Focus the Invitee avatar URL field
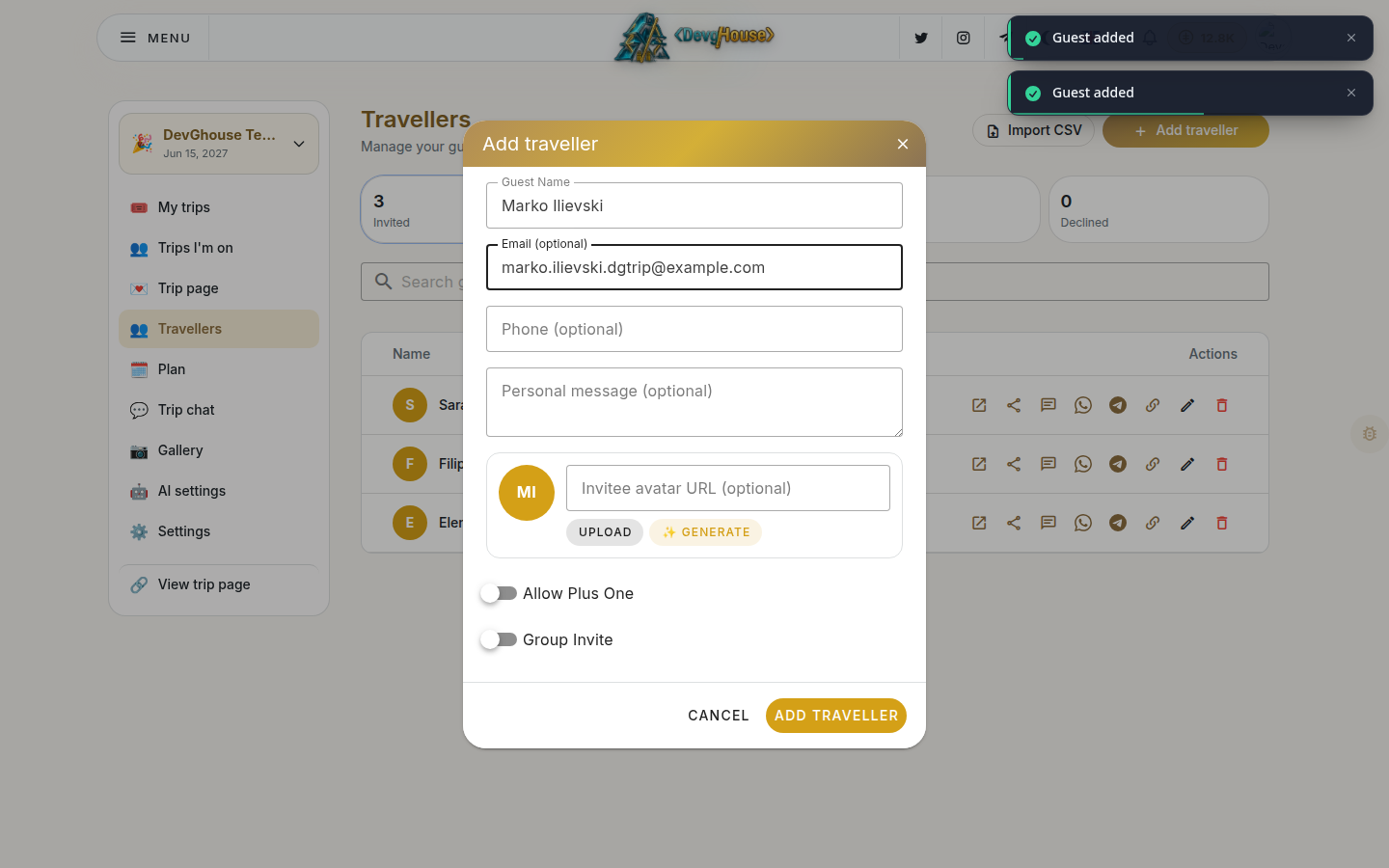Image resolution: width=1389 pixels, height=868 pixels. click(x=728, y=488)
